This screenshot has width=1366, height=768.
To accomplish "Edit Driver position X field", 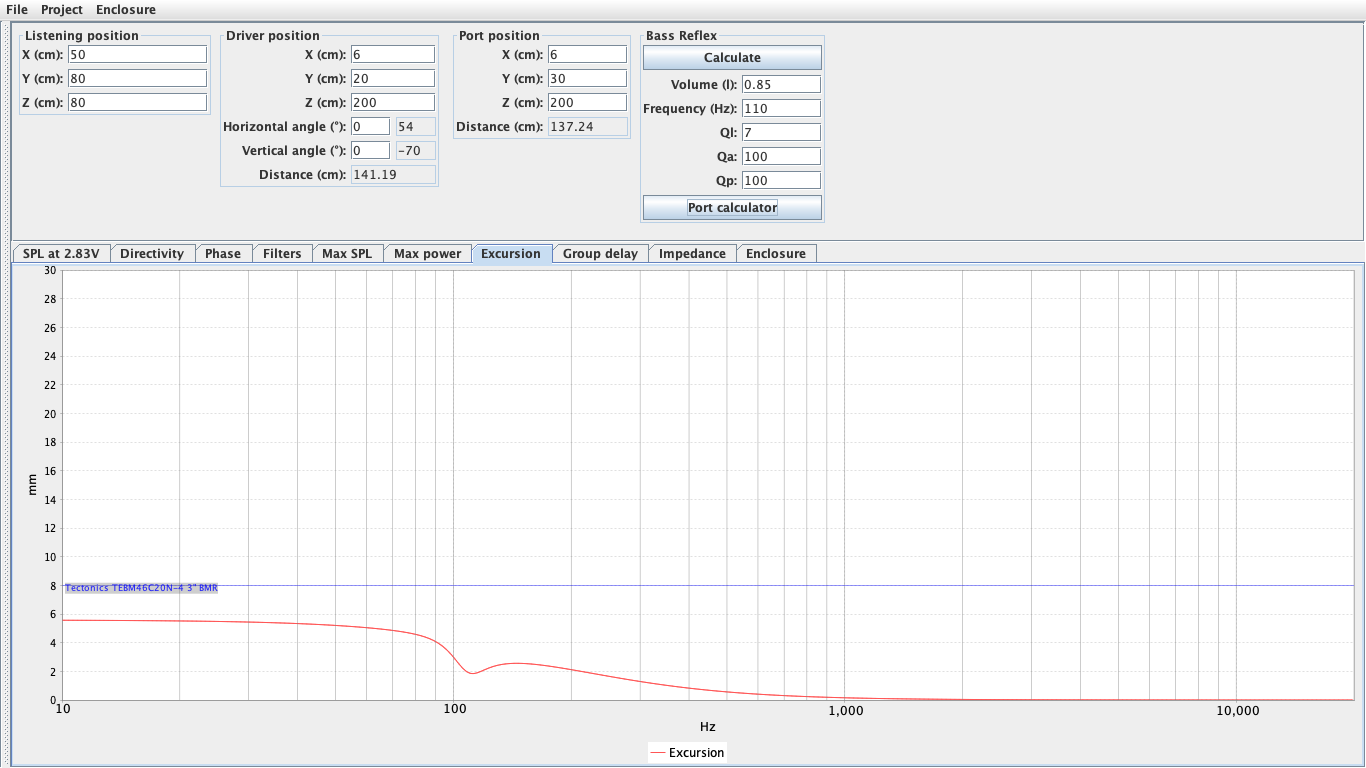I will click(x=393, y=54).
